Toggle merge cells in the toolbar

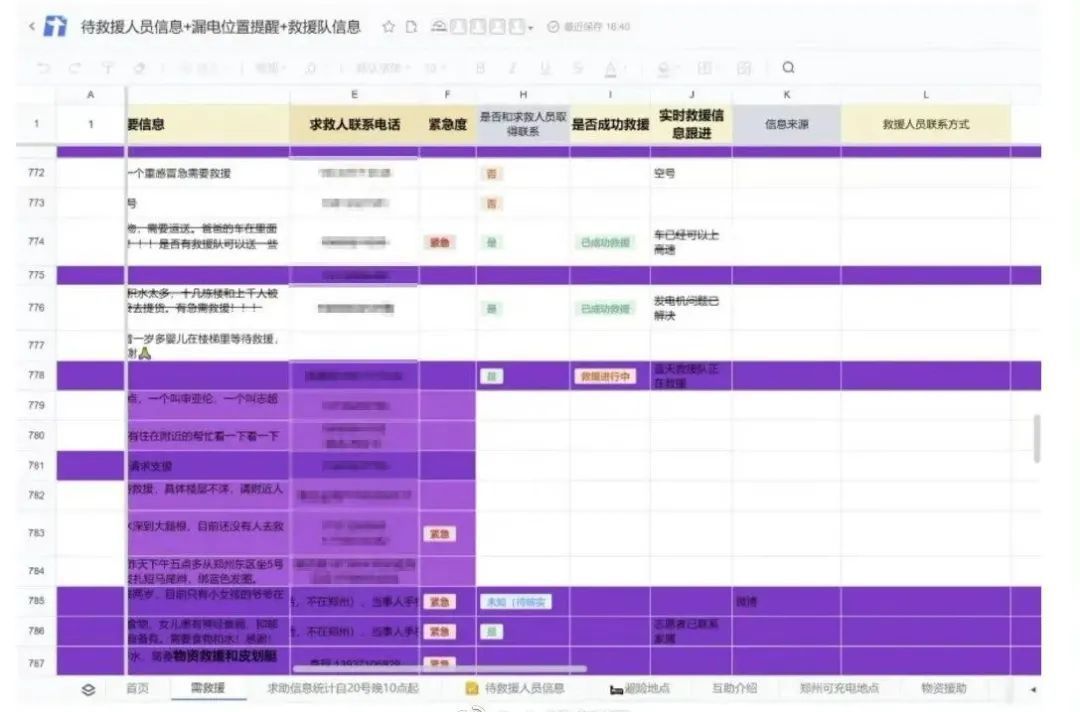[745, 68]
